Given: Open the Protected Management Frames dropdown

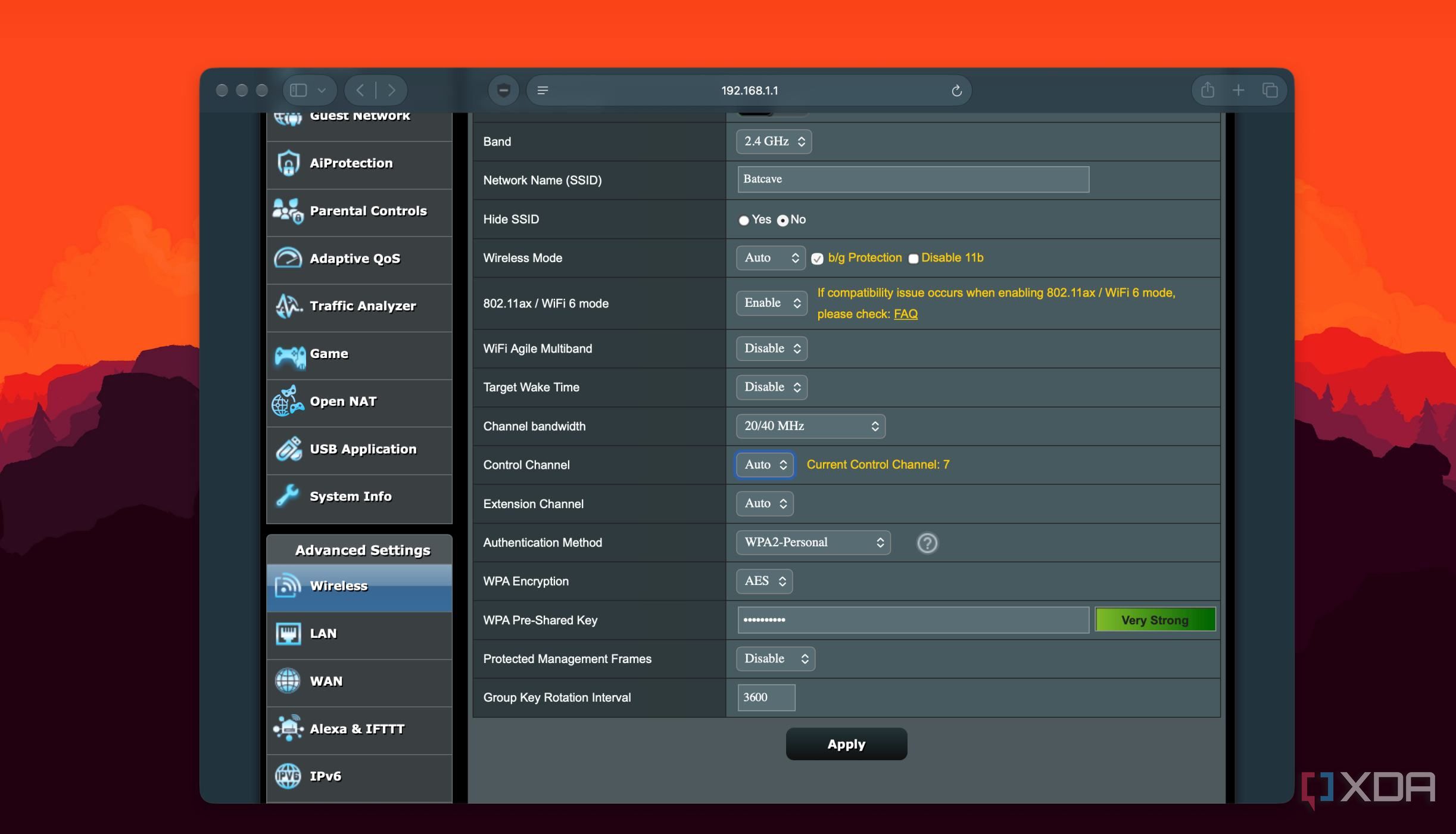Looking at the screenshot, I should (x=775, y=659).
